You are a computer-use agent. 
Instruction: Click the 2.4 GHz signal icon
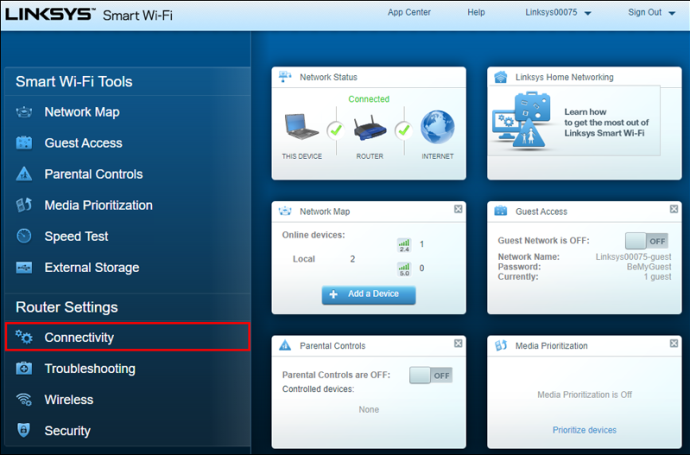click(x=404, y=245)
